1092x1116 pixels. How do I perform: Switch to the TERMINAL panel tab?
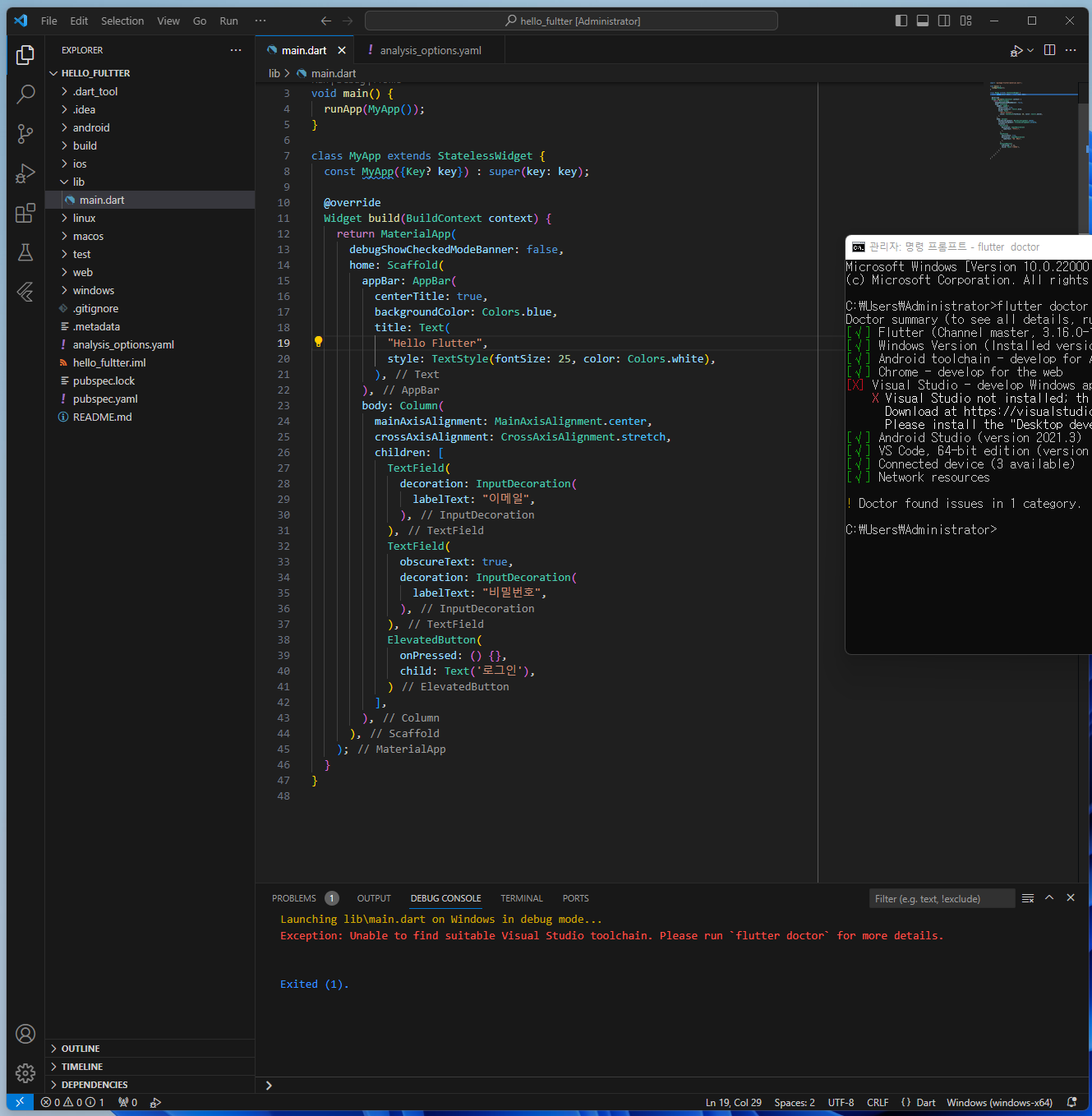coord(522,898)
